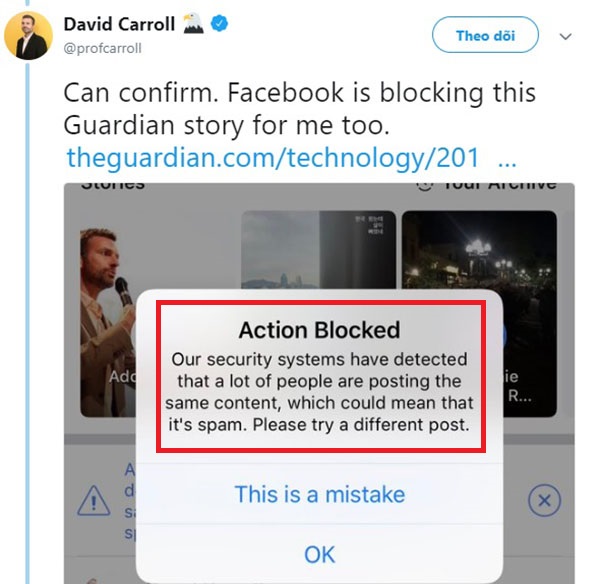Click the Action Blocked title text
This screenshot has height=584, width=600.
coord(320,330)
